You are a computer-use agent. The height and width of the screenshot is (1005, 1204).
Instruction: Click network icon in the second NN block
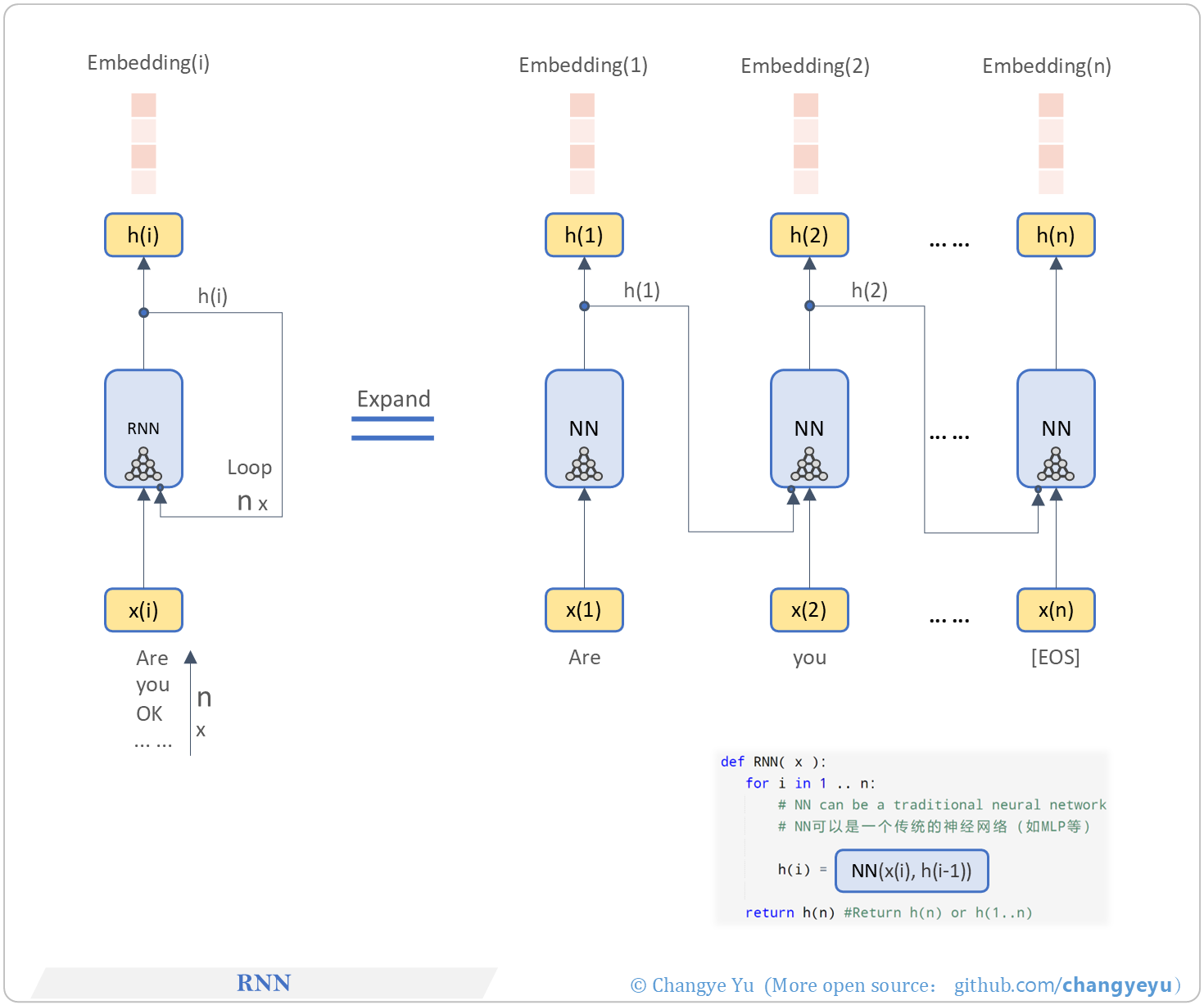pos(809,464)
